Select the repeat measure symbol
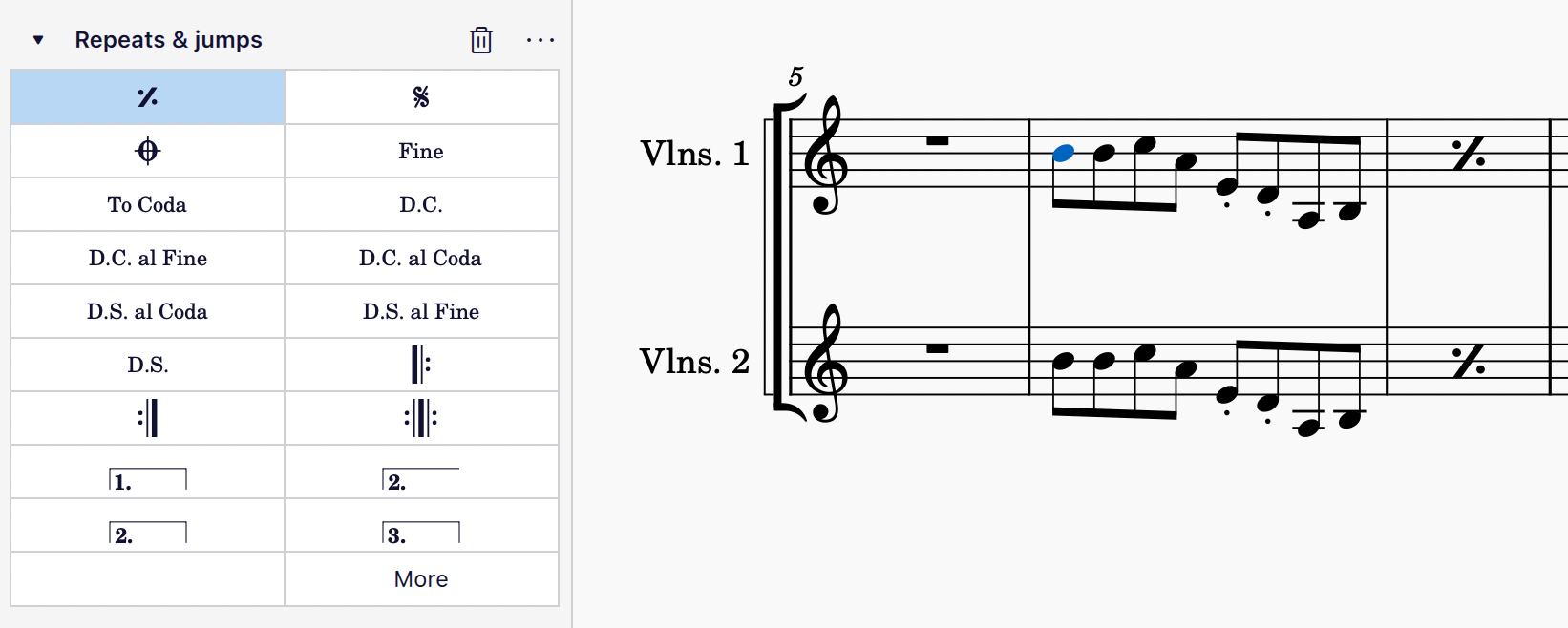Screen dimensions: 1568x628 pos(147,96)
